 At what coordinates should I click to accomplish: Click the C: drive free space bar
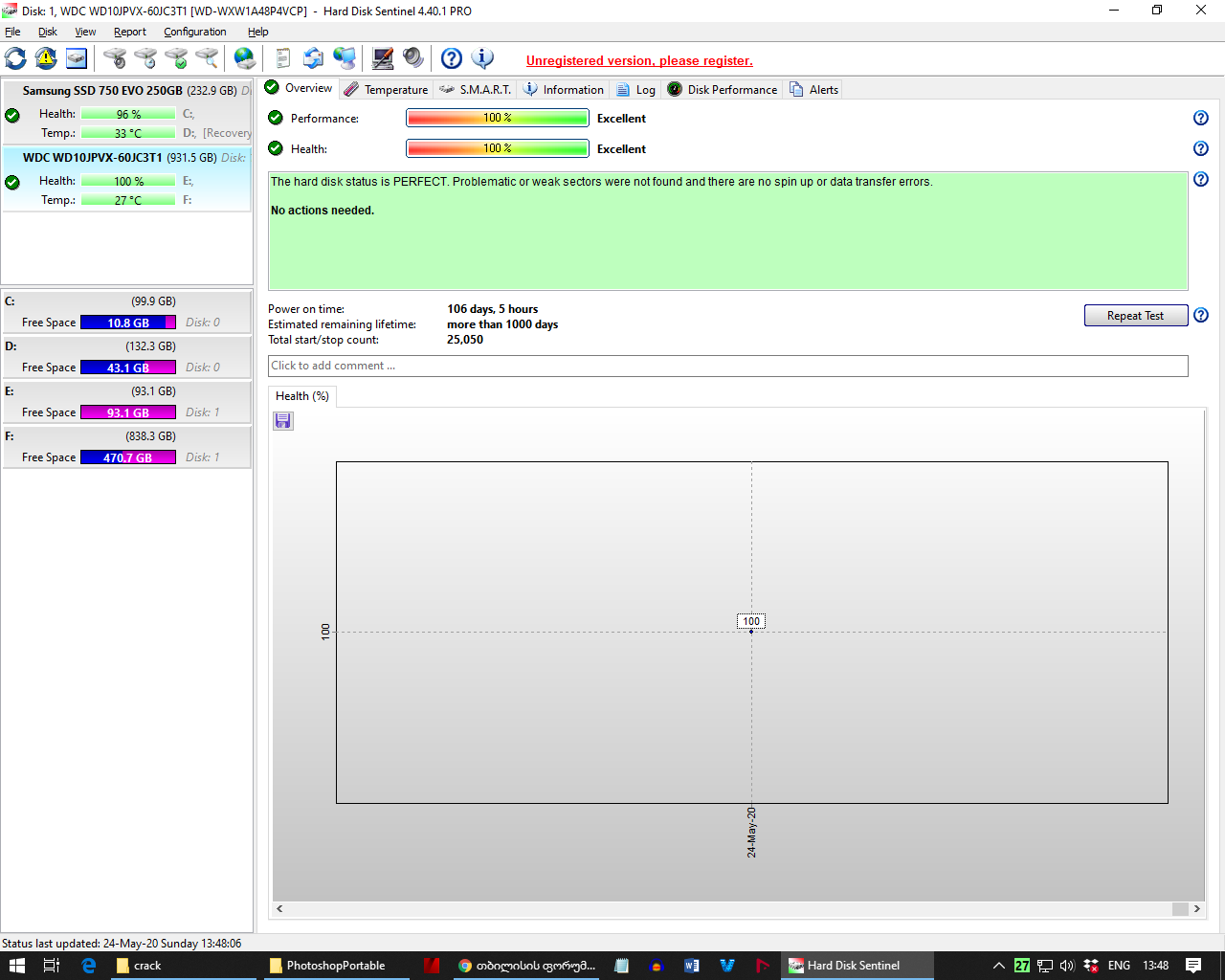point(128,323)
